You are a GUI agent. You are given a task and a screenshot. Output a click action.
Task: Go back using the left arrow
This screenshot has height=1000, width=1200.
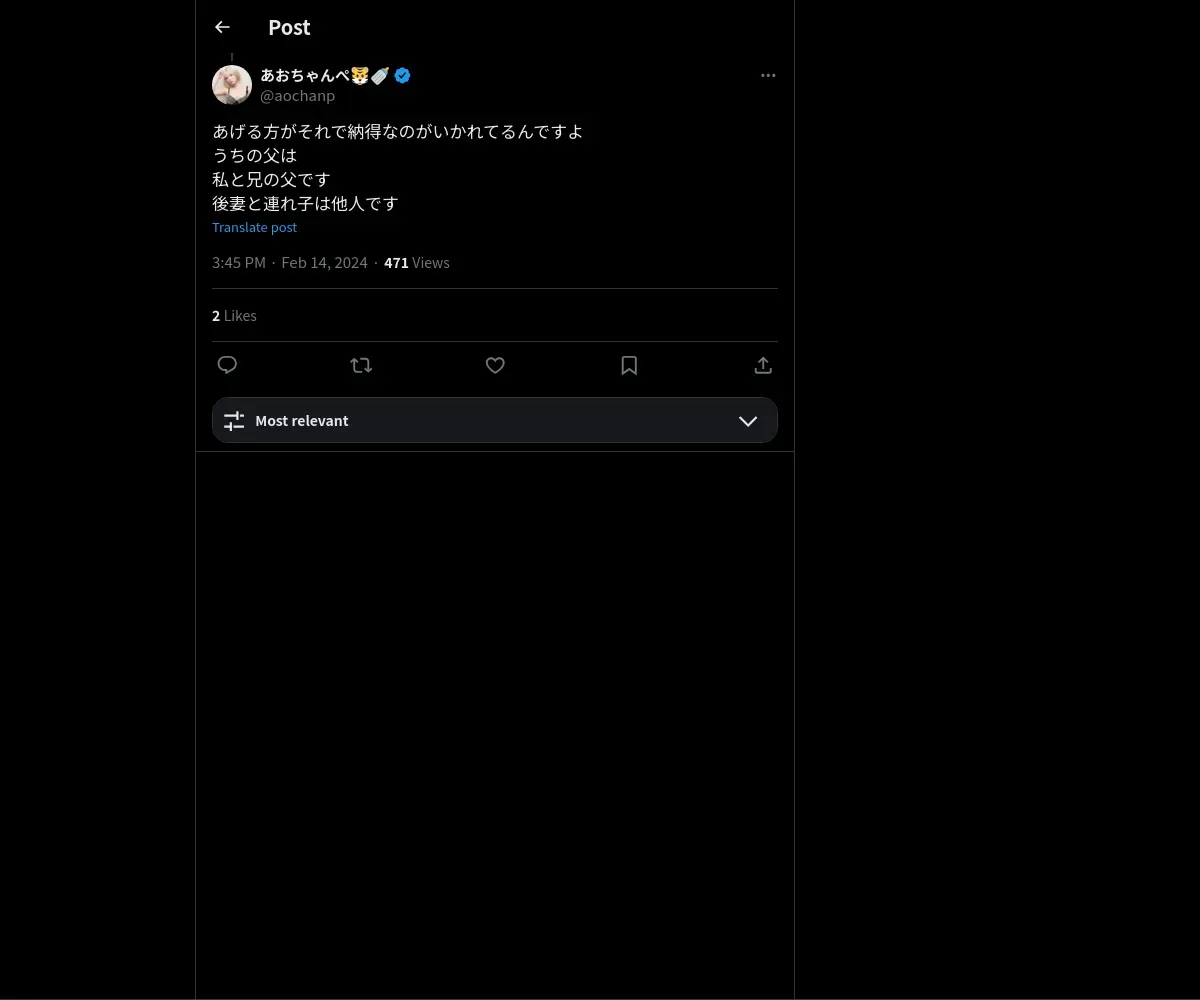[x=222, y=27]
